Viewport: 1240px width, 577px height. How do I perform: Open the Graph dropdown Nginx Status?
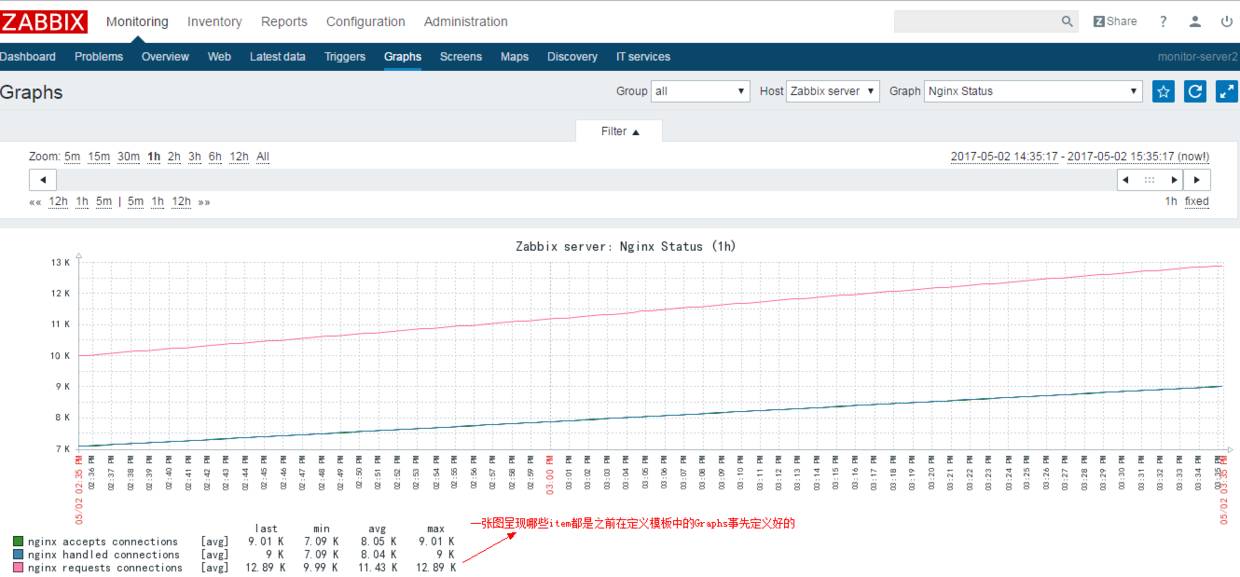point(1033,91)
